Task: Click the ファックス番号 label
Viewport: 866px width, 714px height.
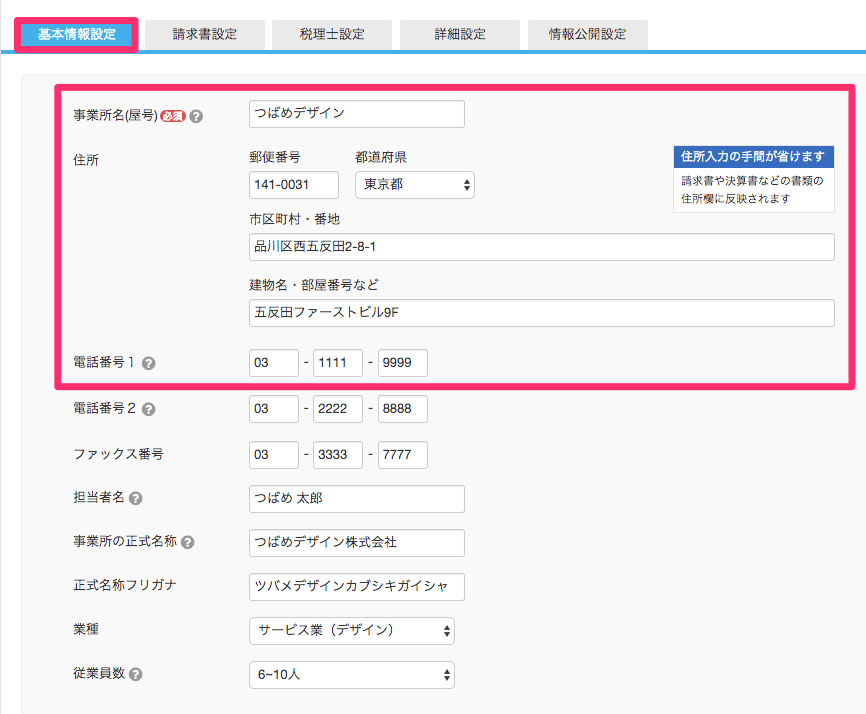Action: pyautogui.click(x=118, y=454)
